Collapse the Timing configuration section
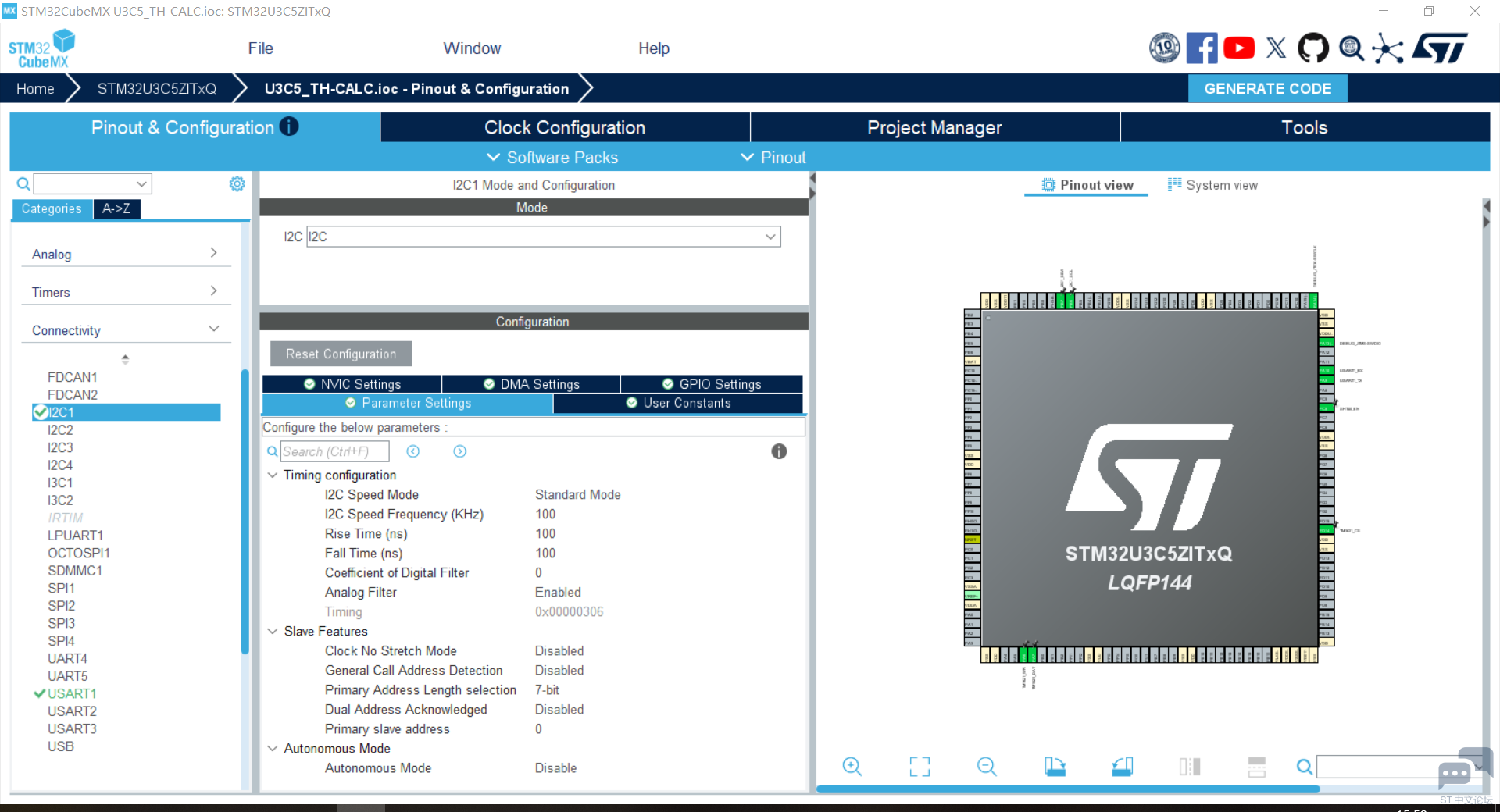The width and height of the screenshot is (1500, 812). tap(273, 475)
